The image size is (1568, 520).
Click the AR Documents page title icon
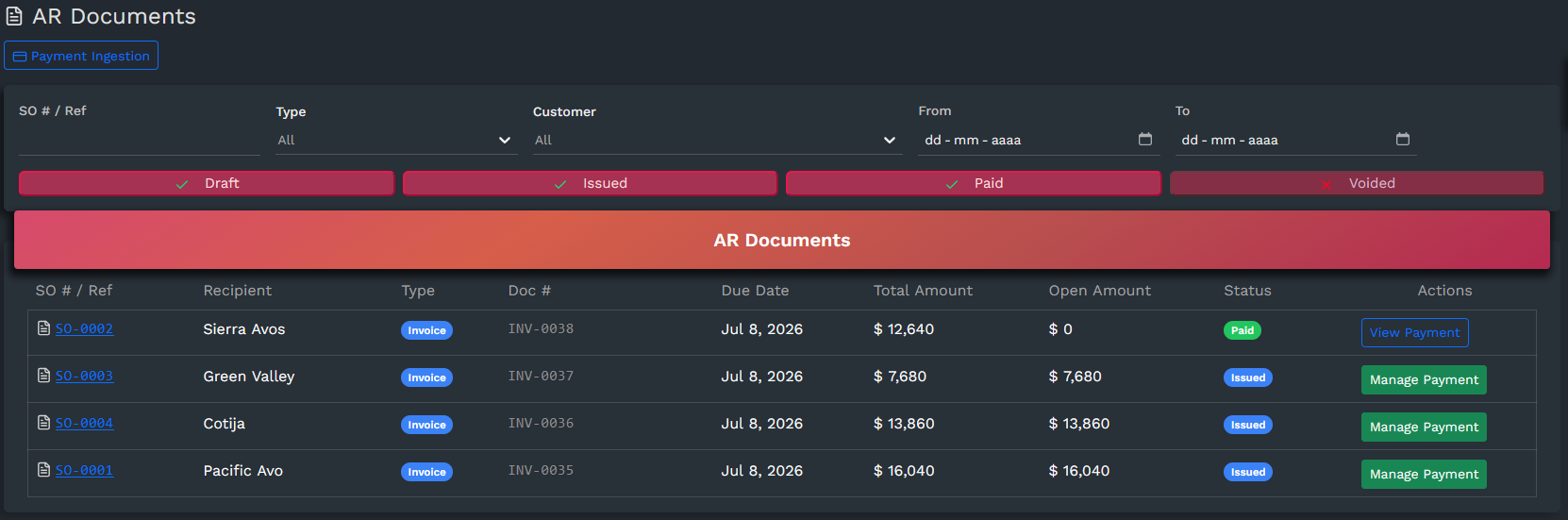coord(14,17)
